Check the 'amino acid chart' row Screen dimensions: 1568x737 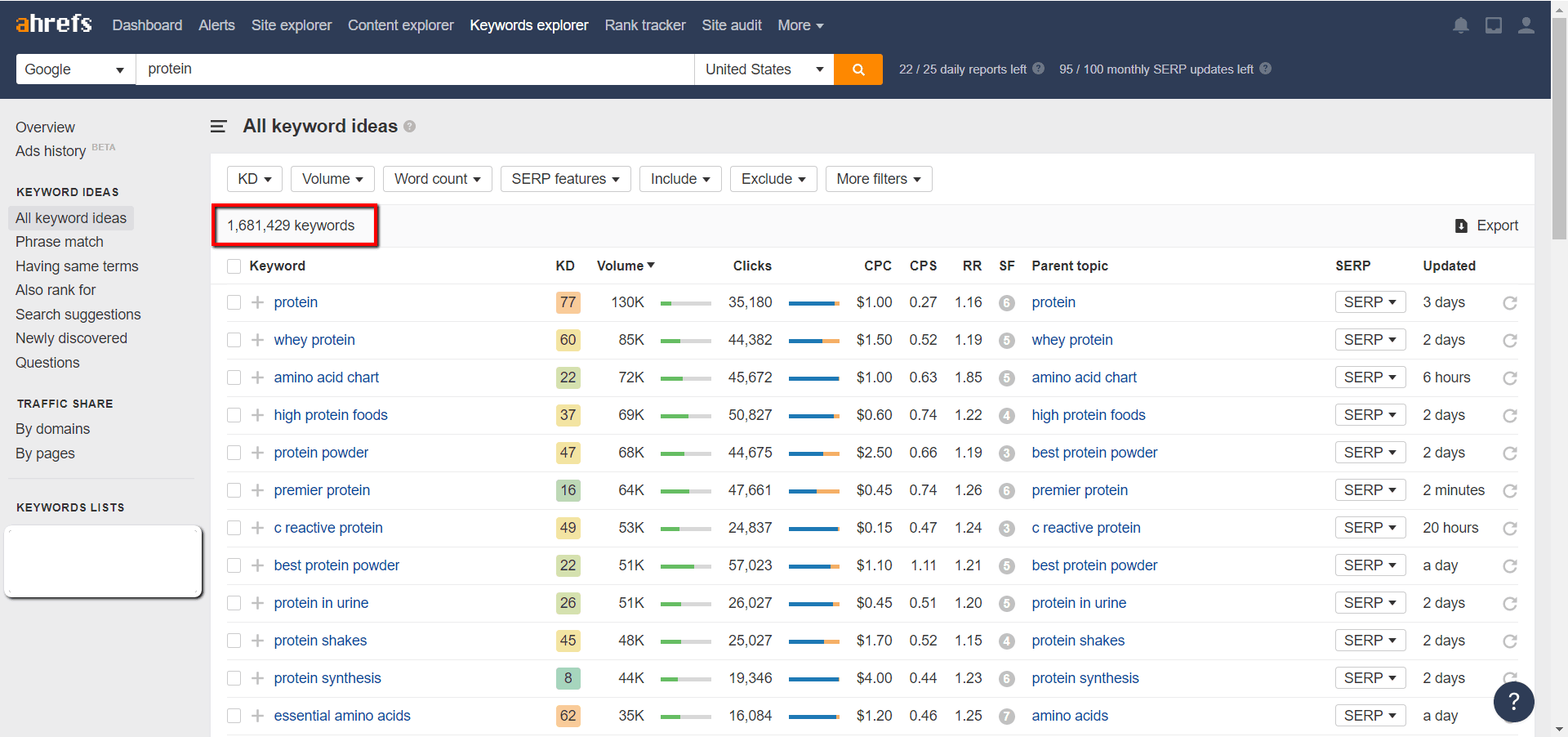point(234,377)
